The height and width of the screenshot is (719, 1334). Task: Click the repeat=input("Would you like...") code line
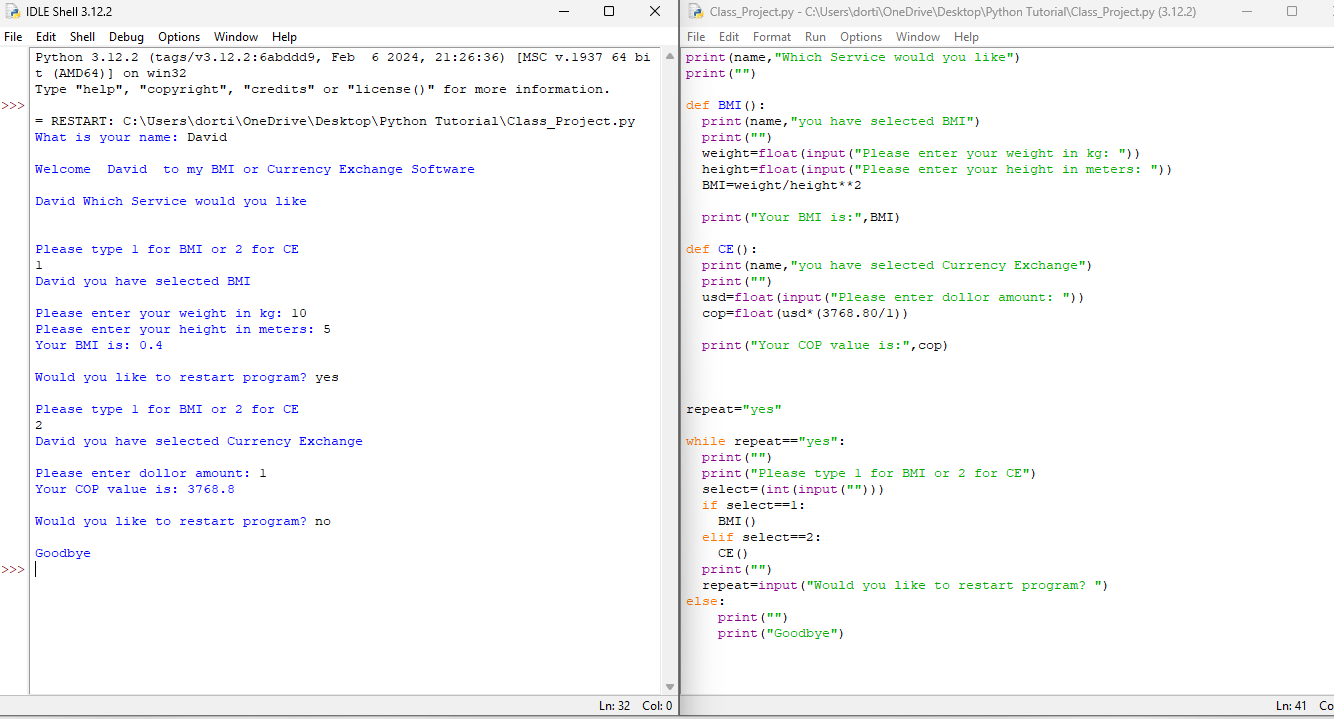point(905,585)
